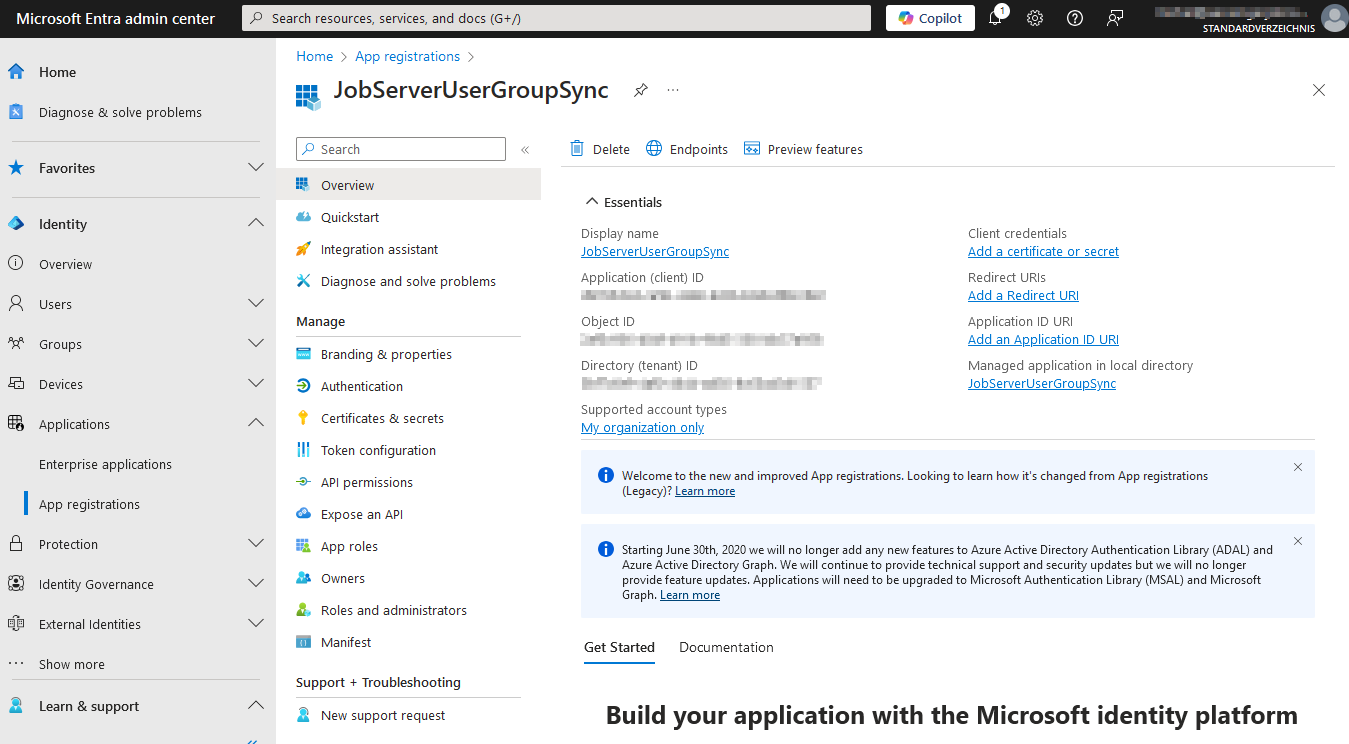Expand the Favorites section
The width and height of the screenshot is (1349, 744).
(x=256, y=167)
